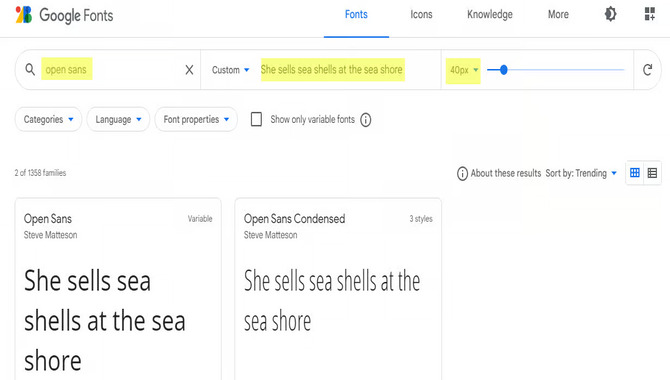Click the font size slider handle

click(504, 70)
